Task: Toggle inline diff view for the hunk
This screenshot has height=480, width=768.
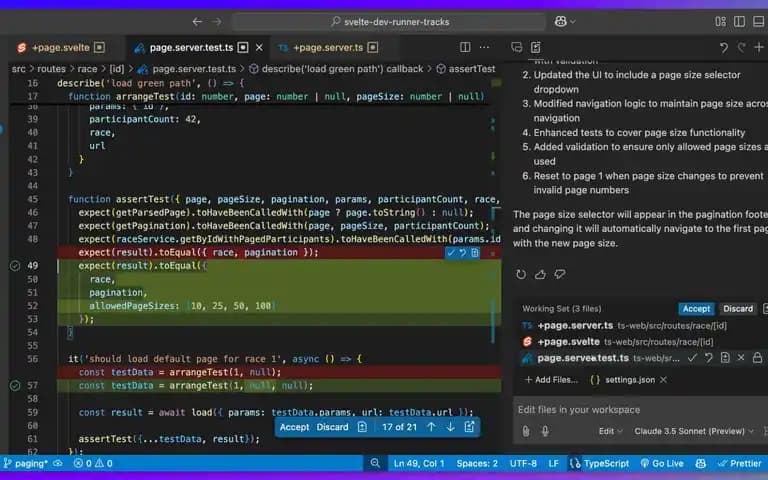Action: tap(475, 253)
